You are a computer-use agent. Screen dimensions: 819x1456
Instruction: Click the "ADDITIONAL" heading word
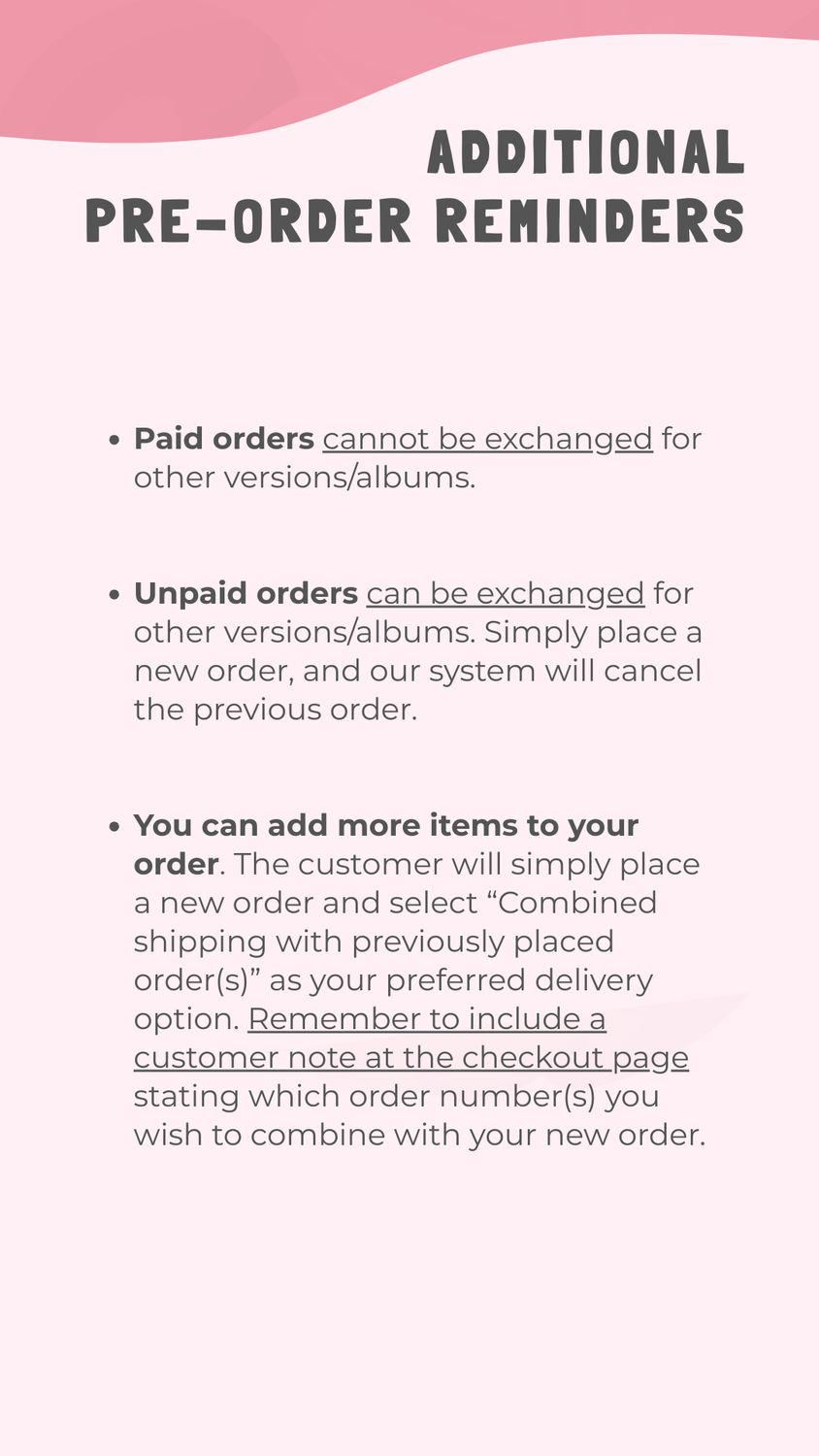586,153
